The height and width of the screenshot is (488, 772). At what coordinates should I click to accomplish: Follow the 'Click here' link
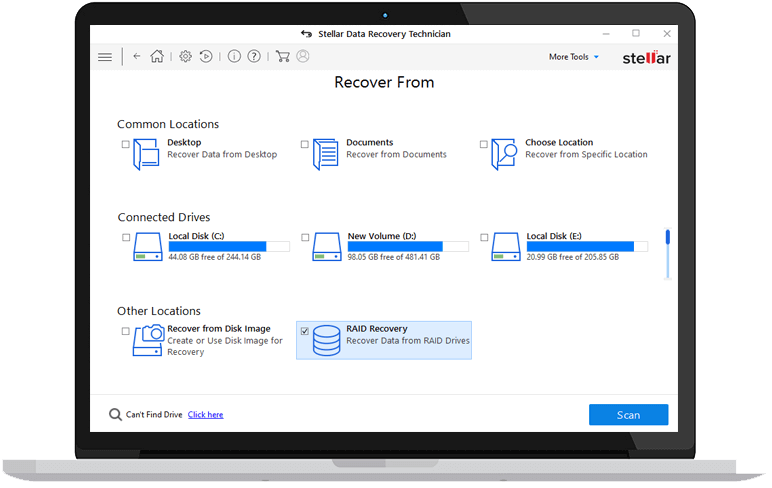point(205,415)
